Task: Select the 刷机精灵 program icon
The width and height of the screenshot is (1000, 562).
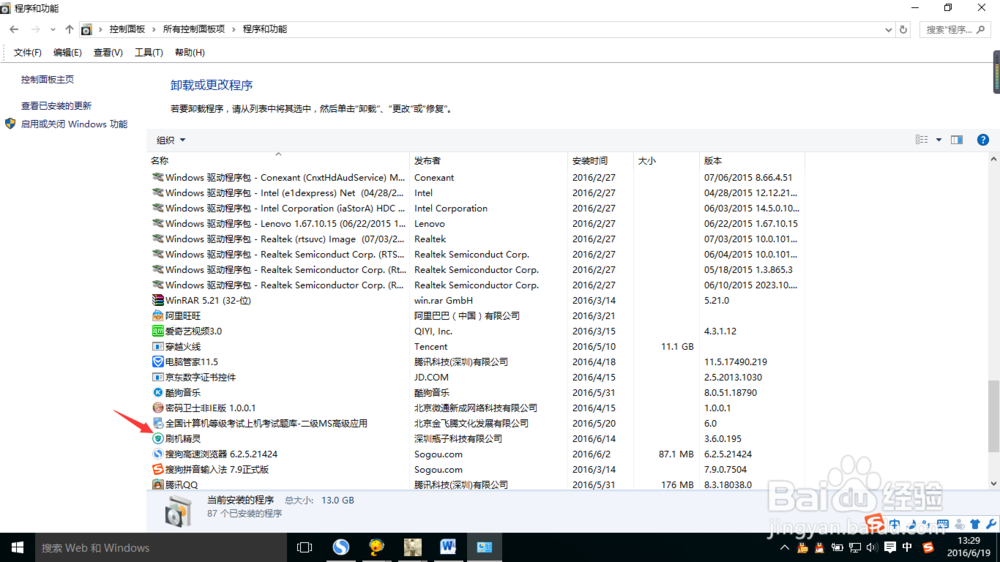Action: click(158, 439)
